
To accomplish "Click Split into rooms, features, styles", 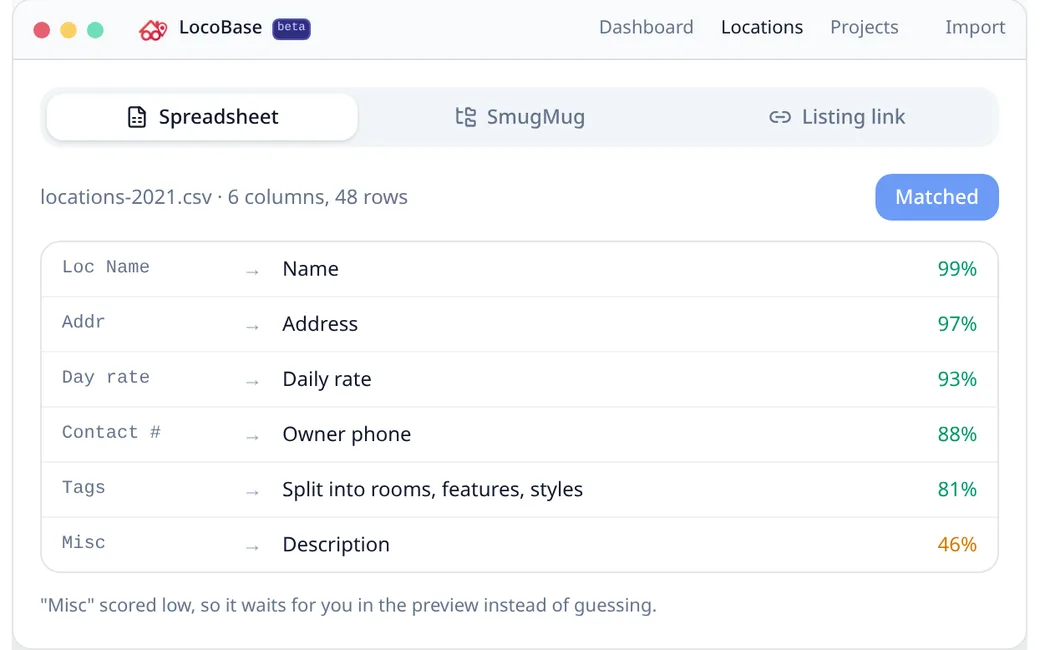I will [x=432, y=489].
